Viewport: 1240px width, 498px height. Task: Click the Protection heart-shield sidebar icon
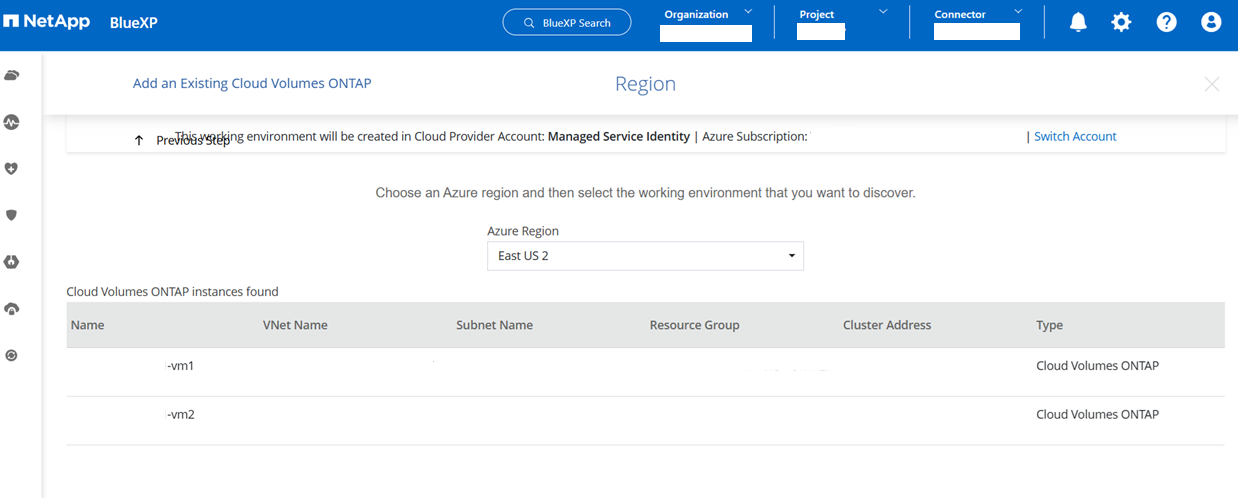click(x=12, y=169)
